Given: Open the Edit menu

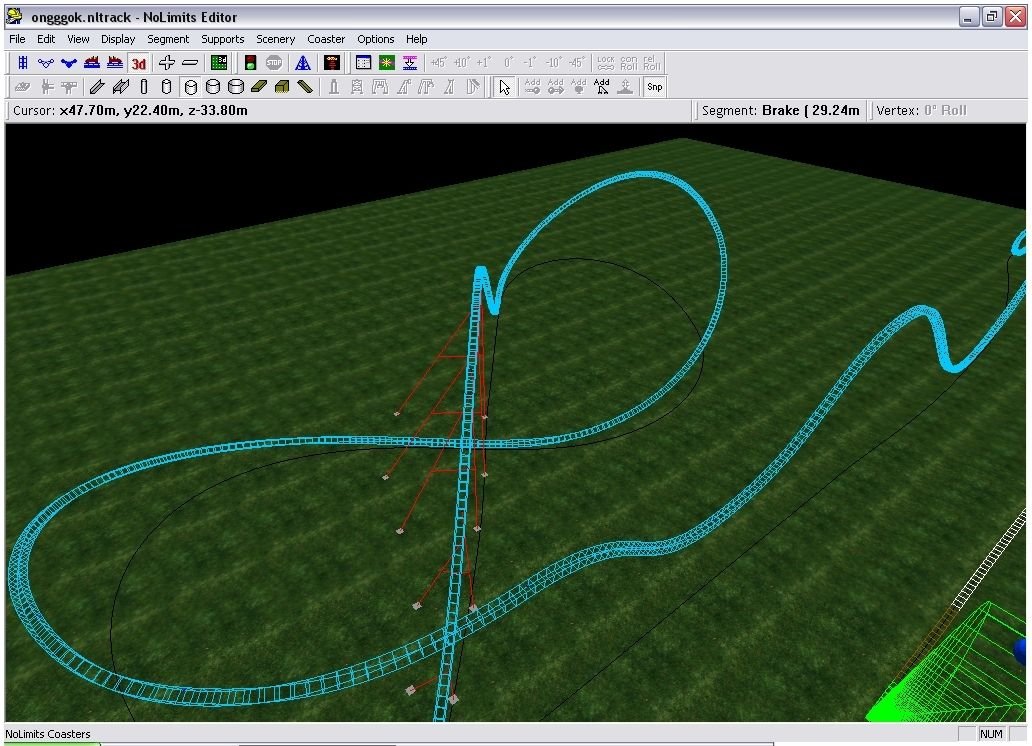Looking at the screenshot, I should coord(46,40).
